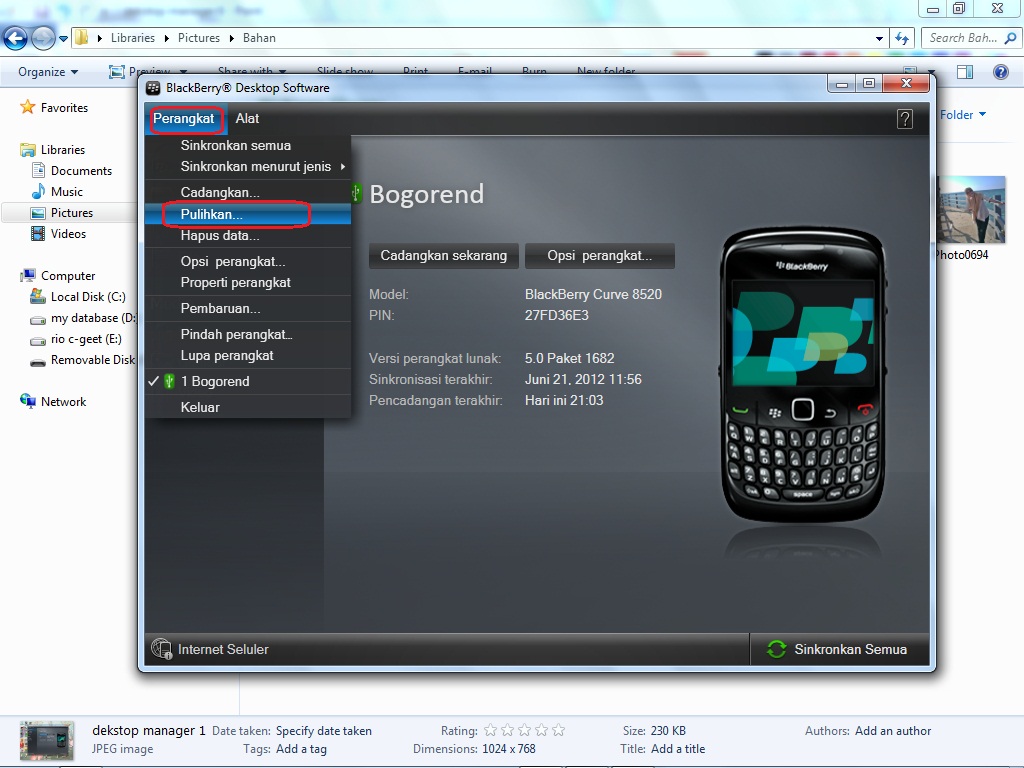Open the Alat menu
The height and width of the screenshot is (768, 1024).
point(247,118)
